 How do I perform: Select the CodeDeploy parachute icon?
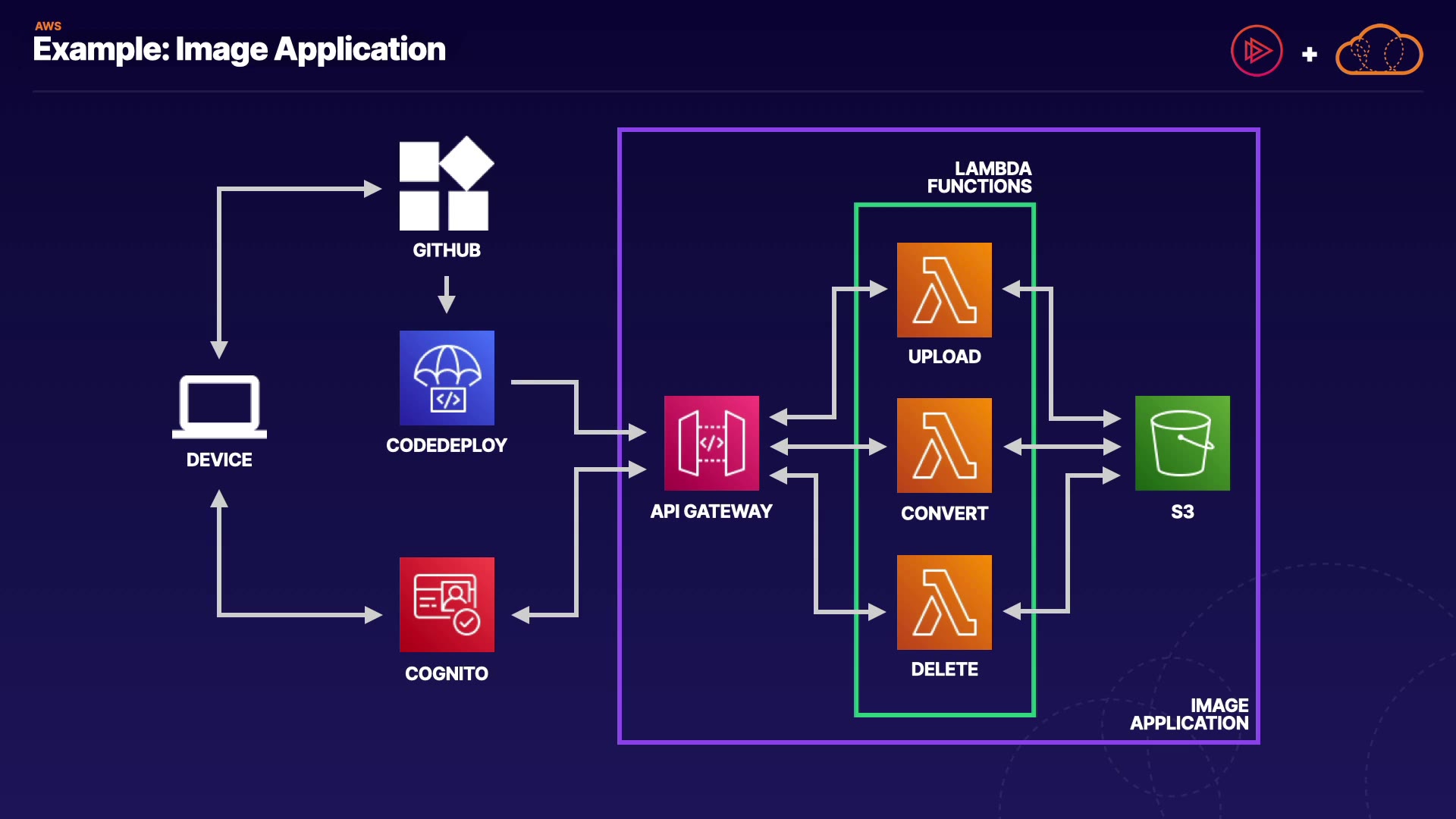pyautogui.click(x=447, y=378)
